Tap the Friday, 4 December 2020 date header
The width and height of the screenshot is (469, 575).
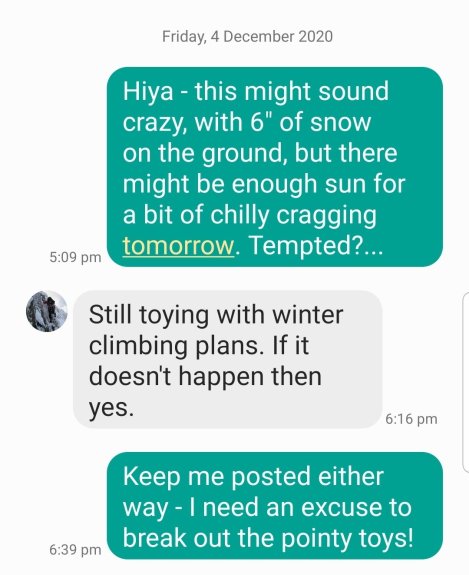248,37
